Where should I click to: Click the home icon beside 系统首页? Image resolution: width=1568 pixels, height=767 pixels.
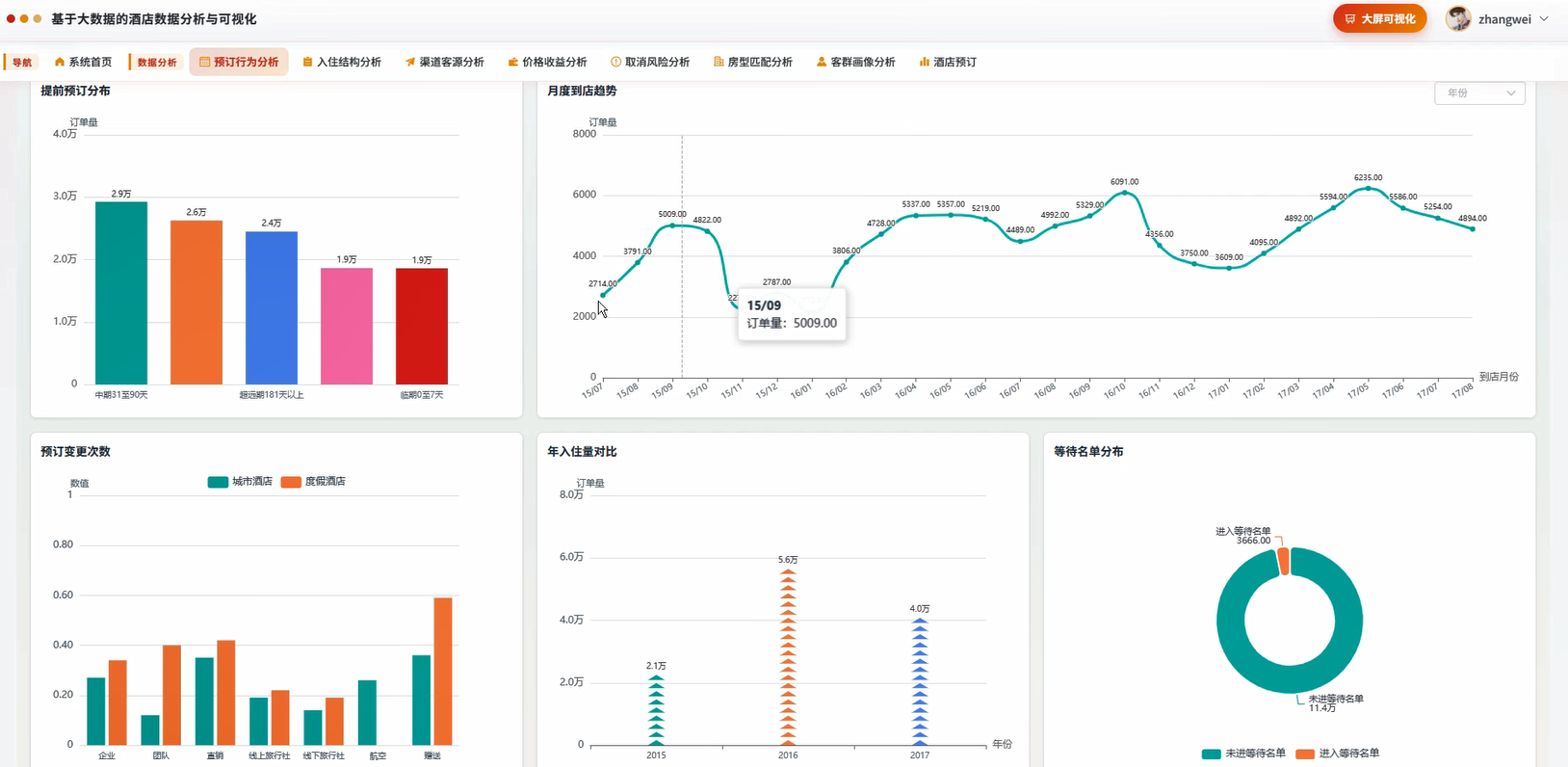click(x=60, y=62)
